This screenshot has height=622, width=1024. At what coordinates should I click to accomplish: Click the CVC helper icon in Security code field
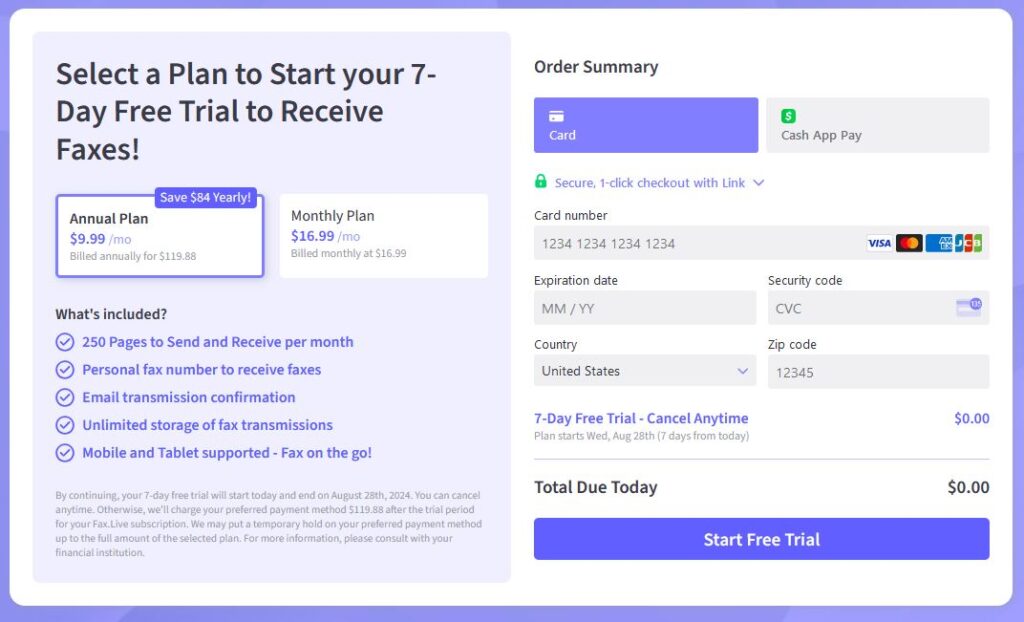(967, 308)
